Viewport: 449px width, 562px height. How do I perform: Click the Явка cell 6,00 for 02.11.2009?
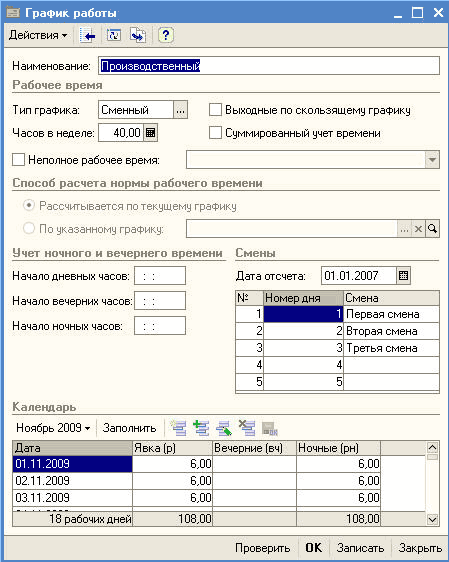point(172,481)
